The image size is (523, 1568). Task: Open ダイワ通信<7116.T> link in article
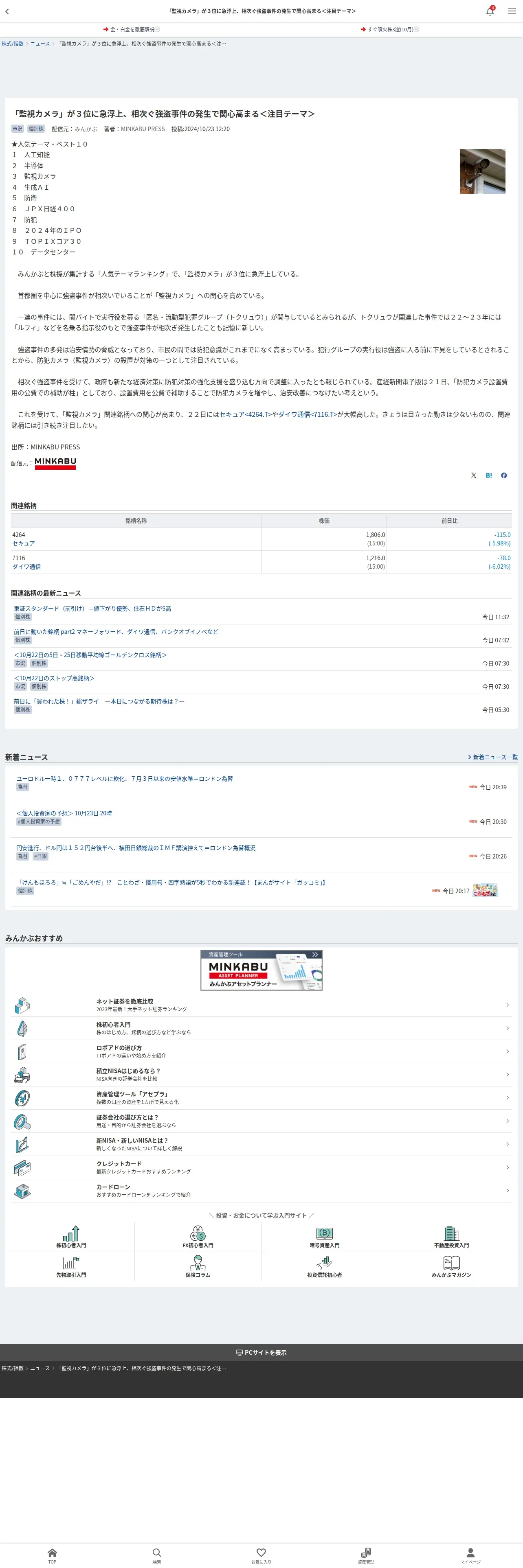tap(308, 414)
